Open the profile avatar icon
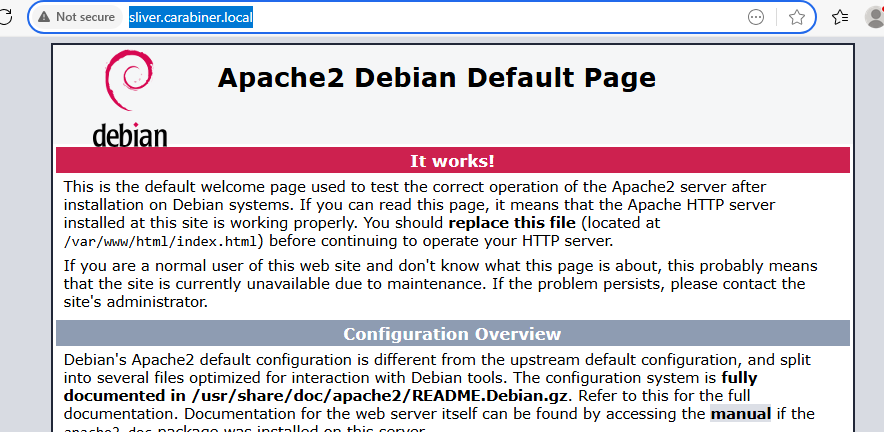Viewport: 884px width, 432px height. [x=874, y=17]
